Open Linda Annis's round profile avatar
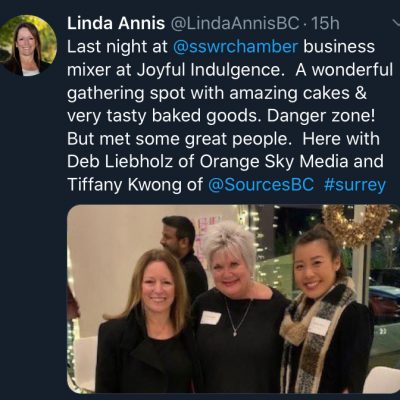400x400 pixels. 28,46
